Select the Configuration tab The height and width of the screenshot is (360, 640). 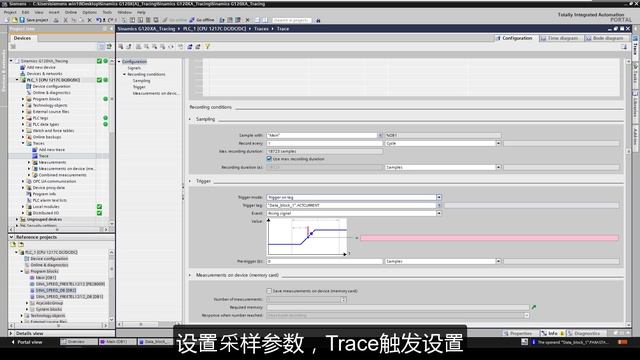514,38
